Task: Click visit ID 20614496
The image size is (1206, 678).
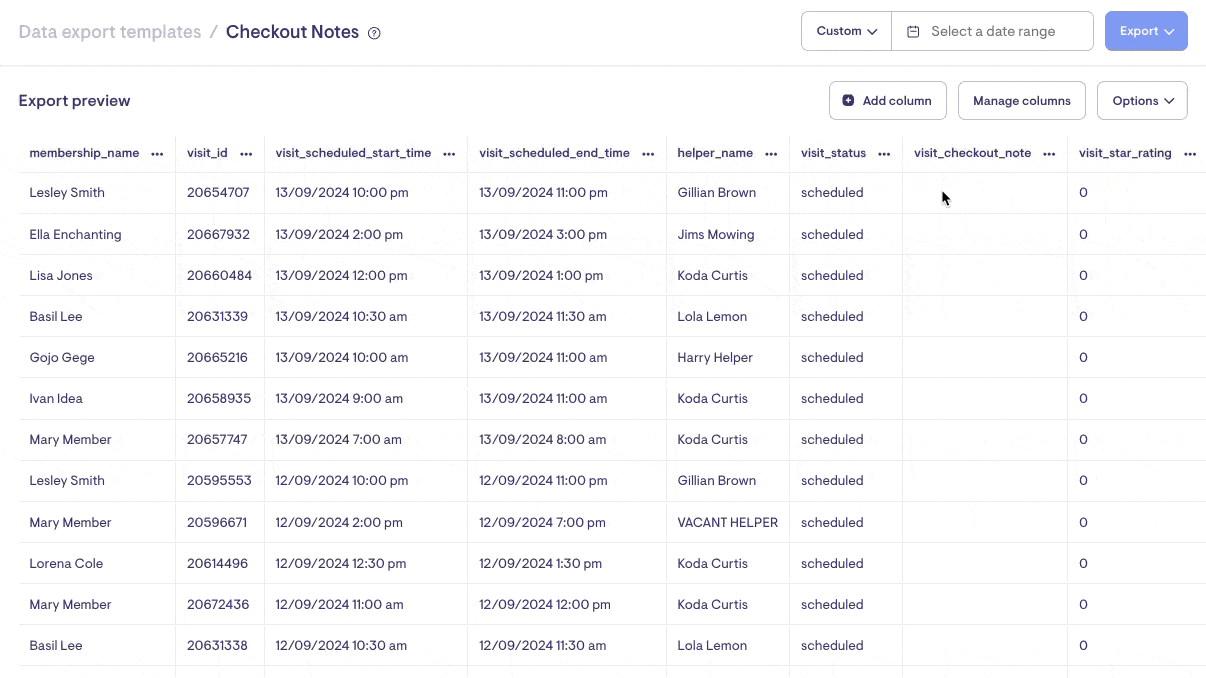Action: pyautogui.click(x=217, y=563)
